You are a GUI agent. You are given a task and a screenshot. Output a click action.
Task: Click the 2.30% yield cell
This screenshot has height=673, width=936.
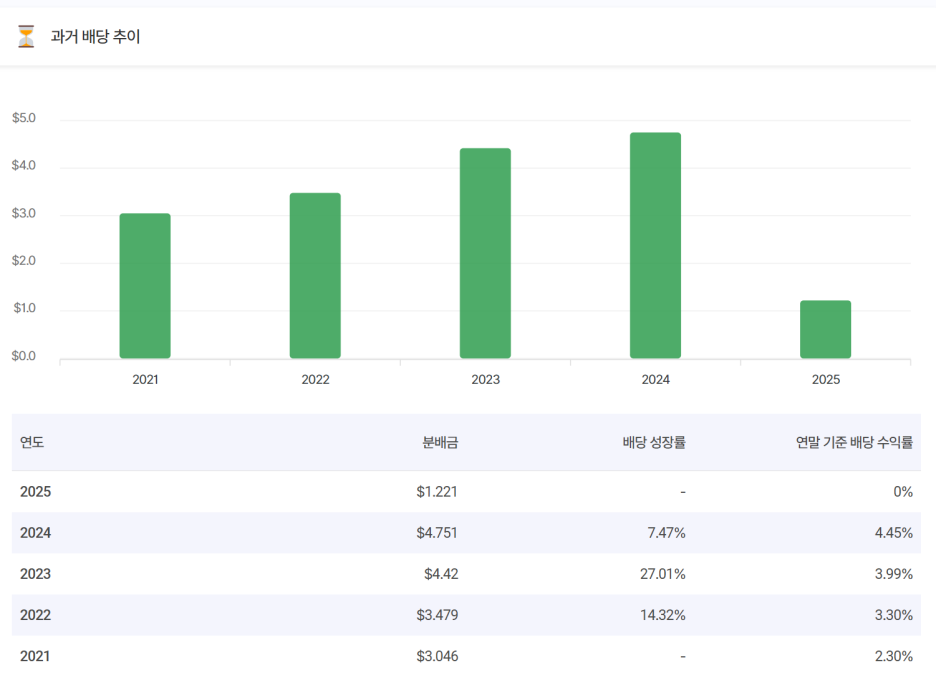(x=894, y=656)
